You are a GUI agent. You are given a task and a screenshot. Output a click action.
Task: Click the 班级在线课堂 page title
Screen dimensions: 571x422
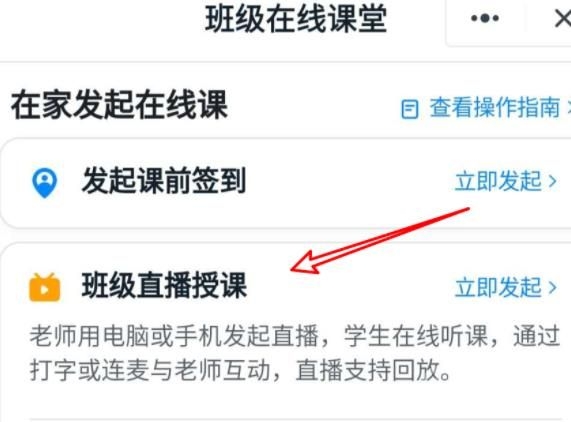(x=296, y=19)
